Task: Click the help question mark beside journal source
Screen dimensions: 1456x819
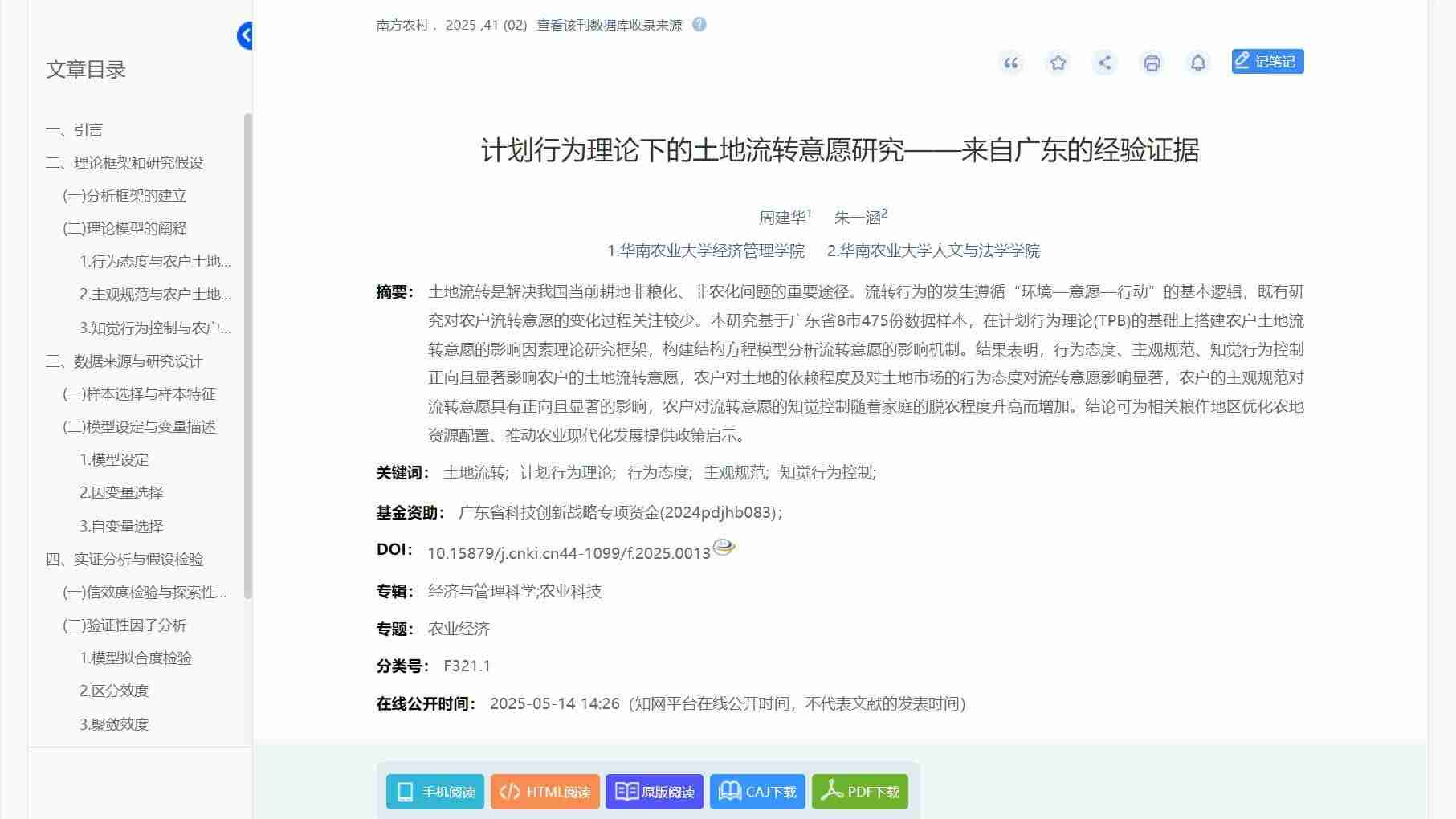Action: pyautogui.click(x=698, y=25)
